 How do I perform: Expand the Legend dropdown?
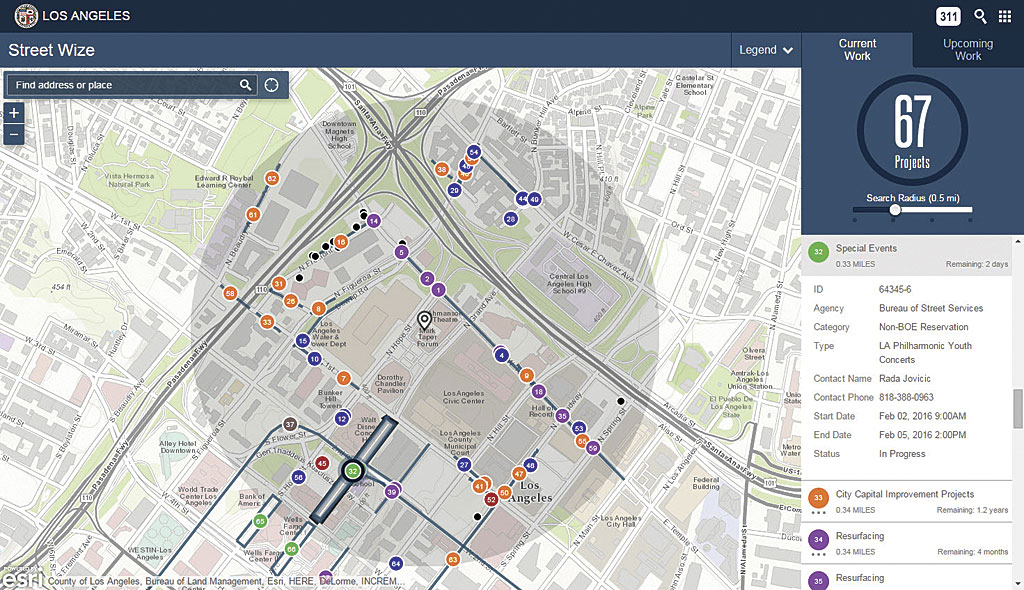click(766, 50)
